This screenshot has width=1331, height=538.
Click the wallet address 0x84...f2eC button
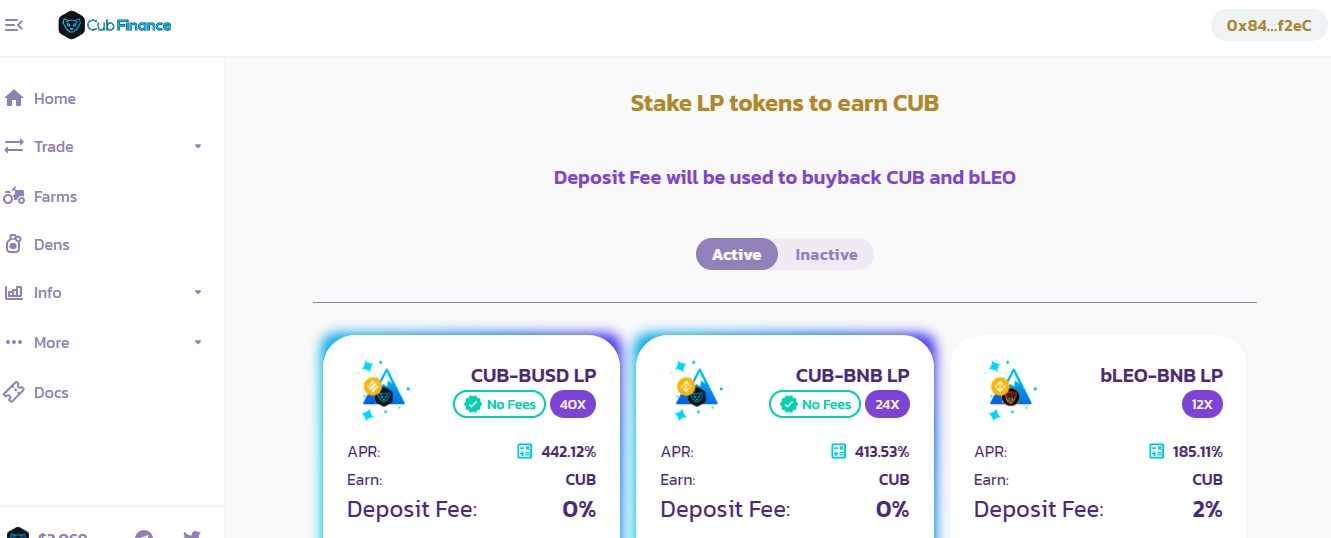pos(1268,25)
